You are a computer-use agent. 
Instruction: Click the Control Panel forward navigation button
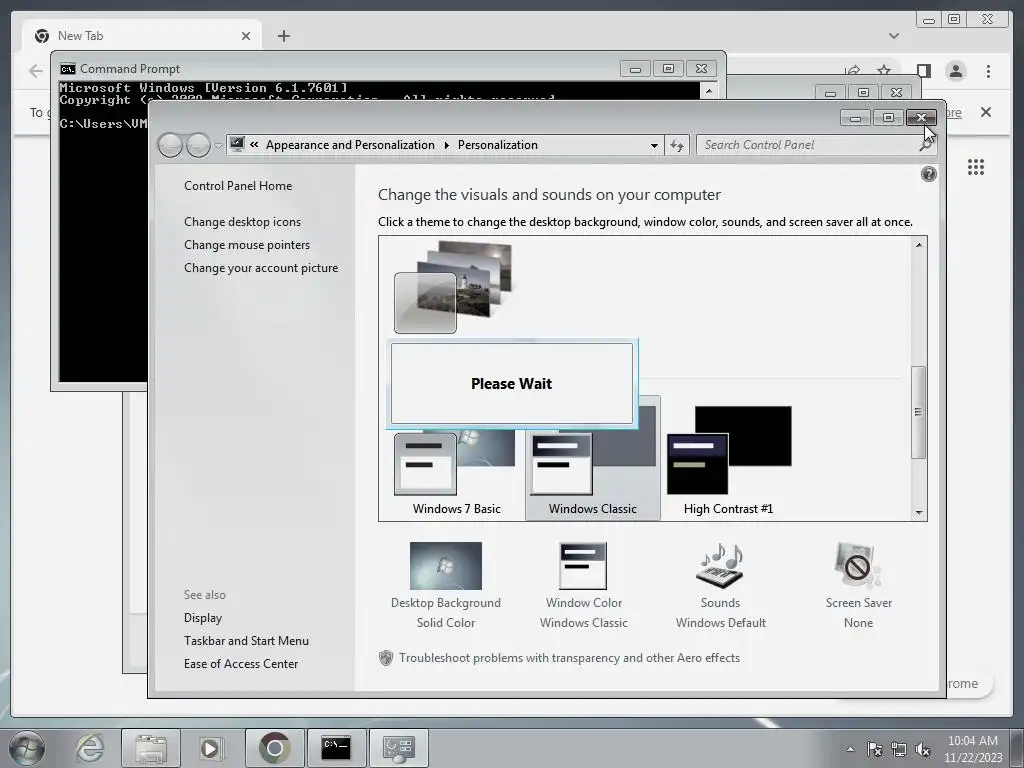click(198, 145)
